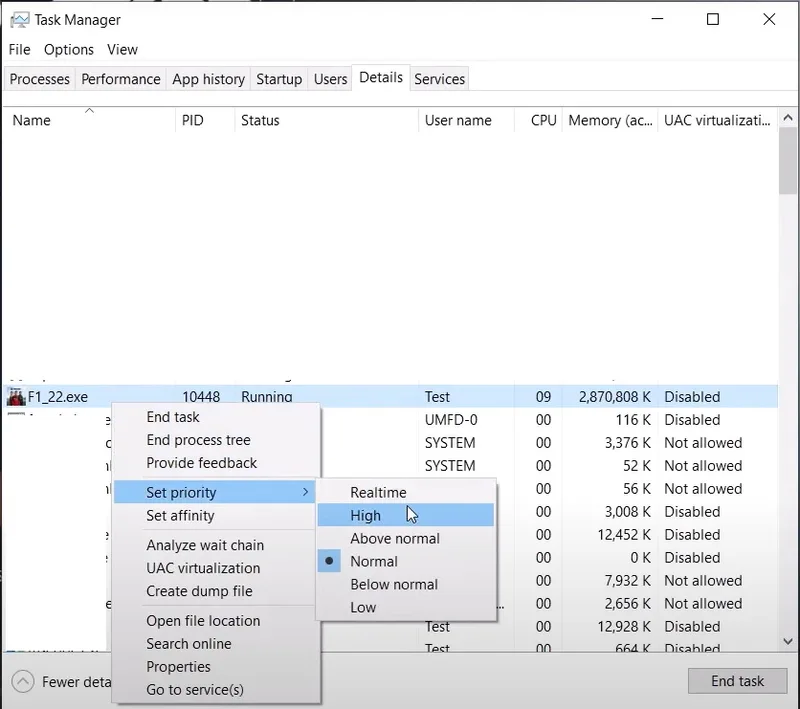The height and width of the screenshot is (709, 800).
Task: Set priority to Low
Action: pyautogui.click(x=406, y=607)
